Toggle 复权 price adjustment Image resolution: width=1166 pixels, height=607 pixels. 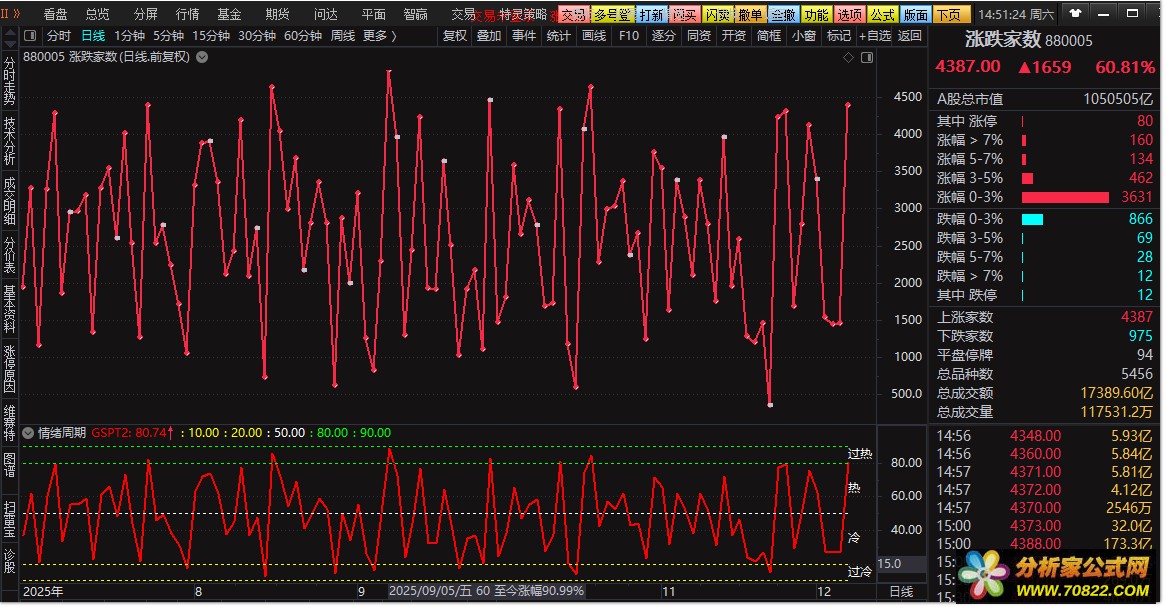(x=454, y=36)
